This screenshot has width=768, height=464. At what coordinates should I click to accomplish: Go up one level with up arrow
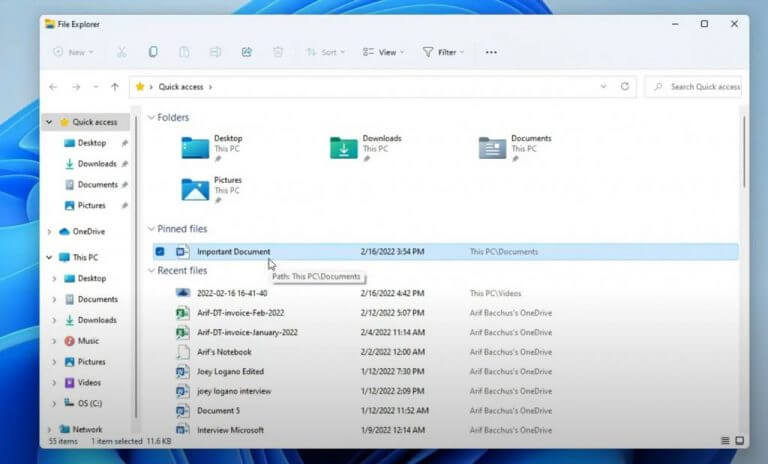[x=115, y=87]
